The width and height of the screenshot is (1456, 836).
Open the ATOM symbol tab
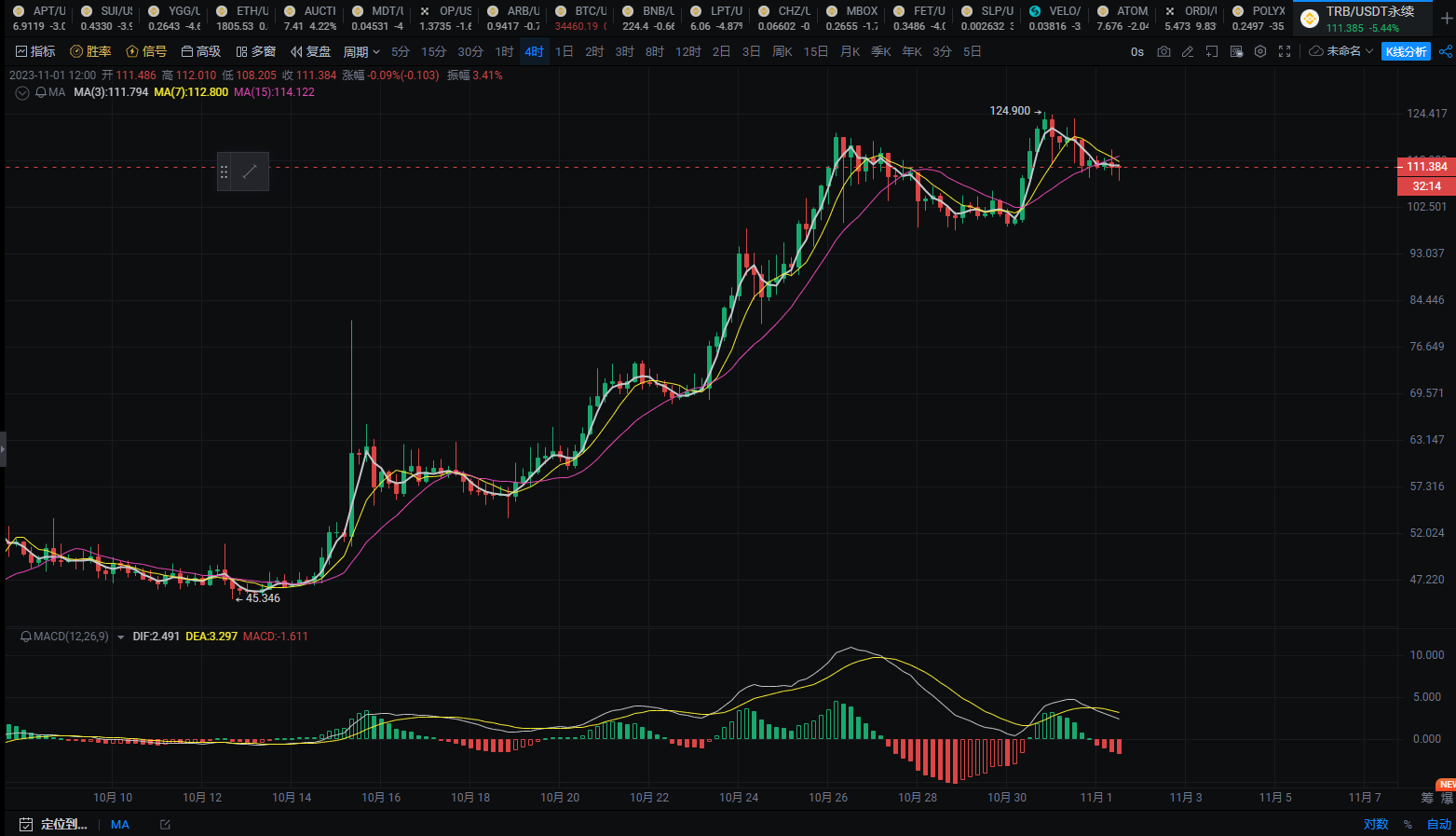[1123, 18]
